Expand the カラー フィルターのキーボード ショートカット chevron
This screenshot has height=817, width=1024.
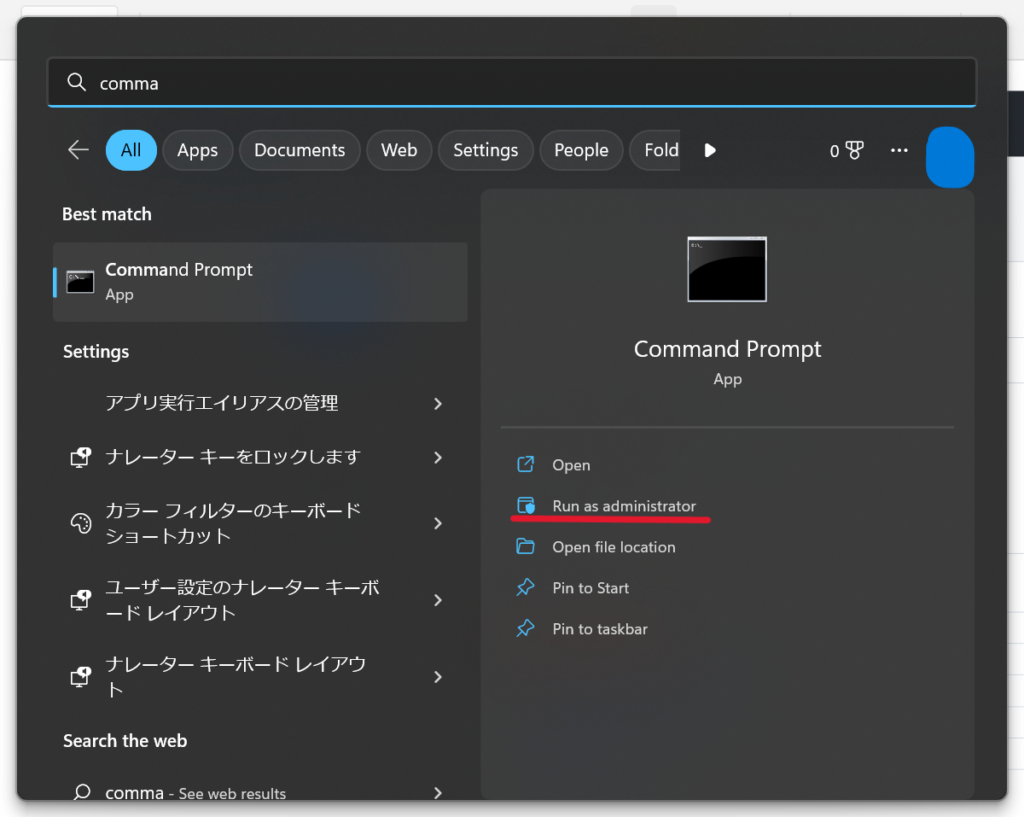438,523
